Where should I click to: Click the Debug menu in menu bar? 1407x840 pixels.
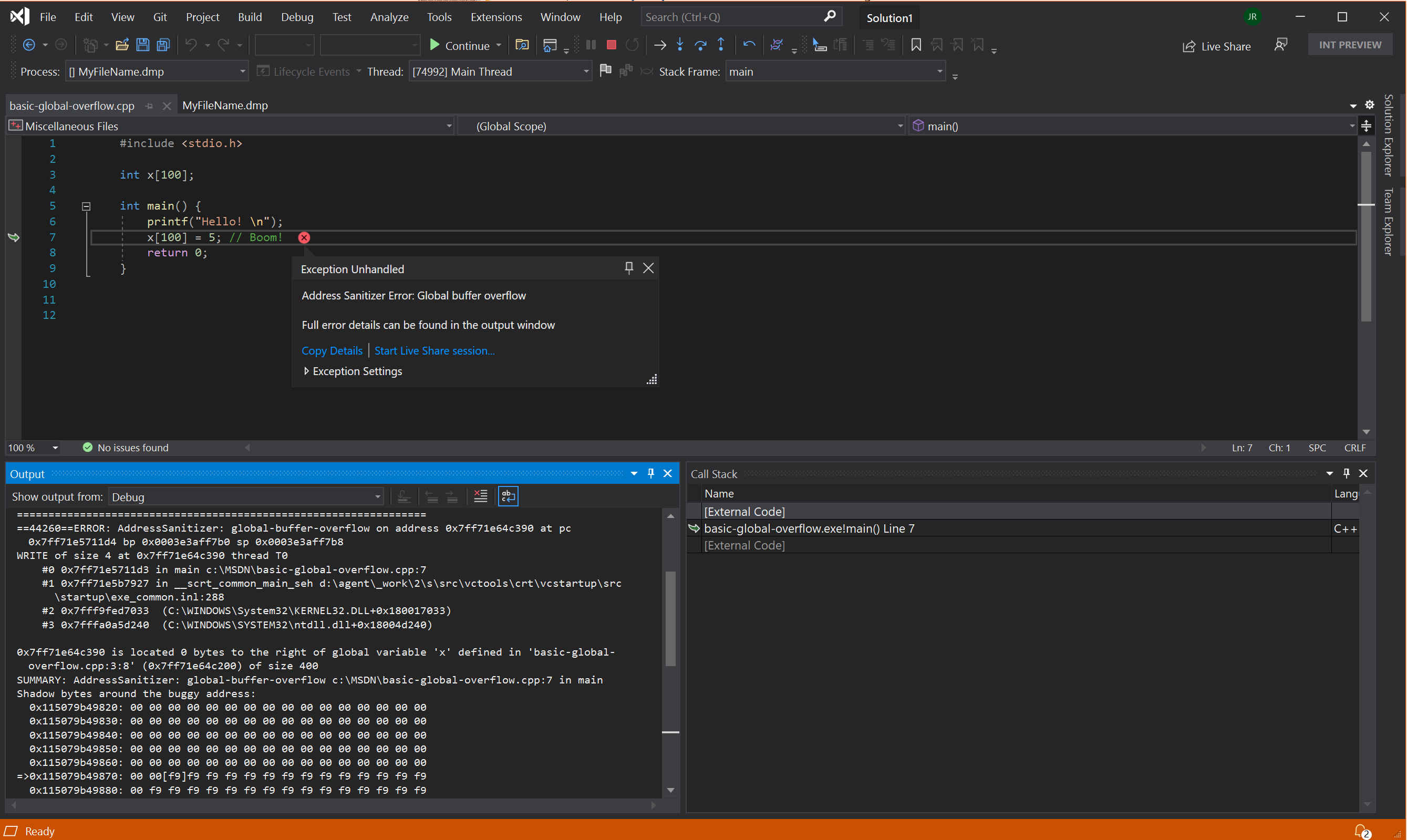tap(297, 16)
